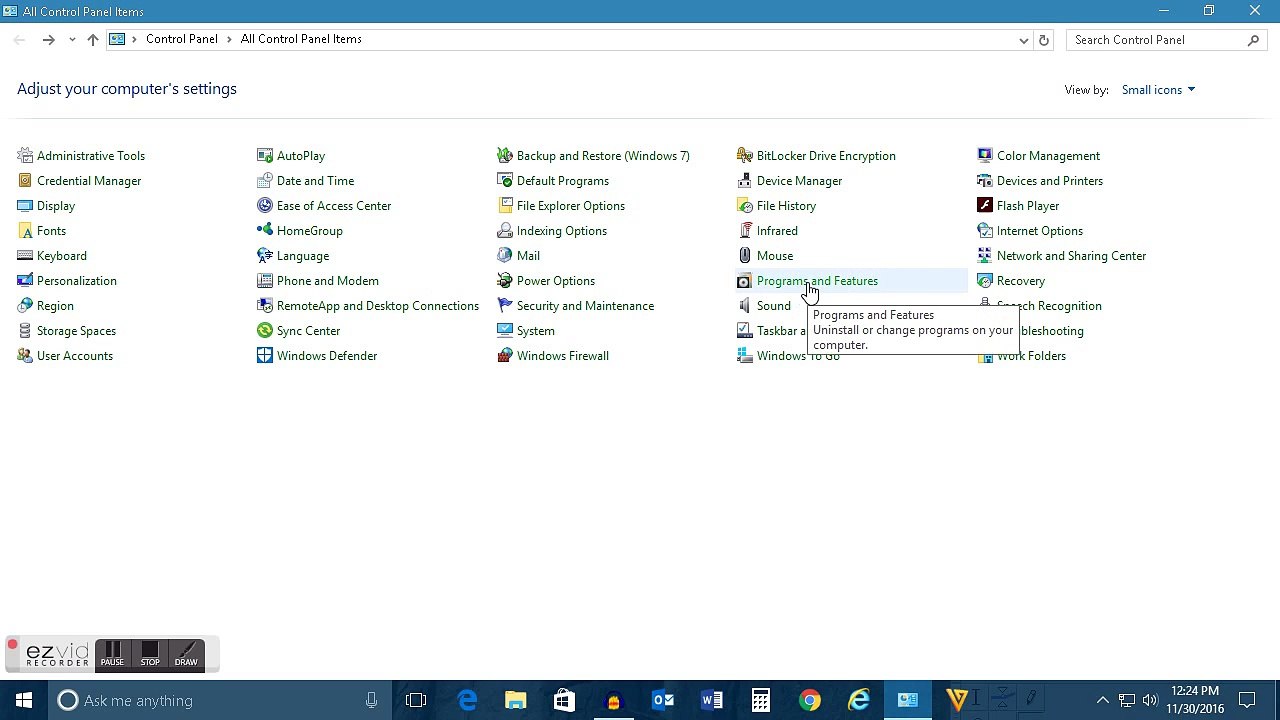The height and width of the screenshot is (720, 1280).
Task: Click the Security and Maintenance flag icon
Action: (x=505, y=306)
